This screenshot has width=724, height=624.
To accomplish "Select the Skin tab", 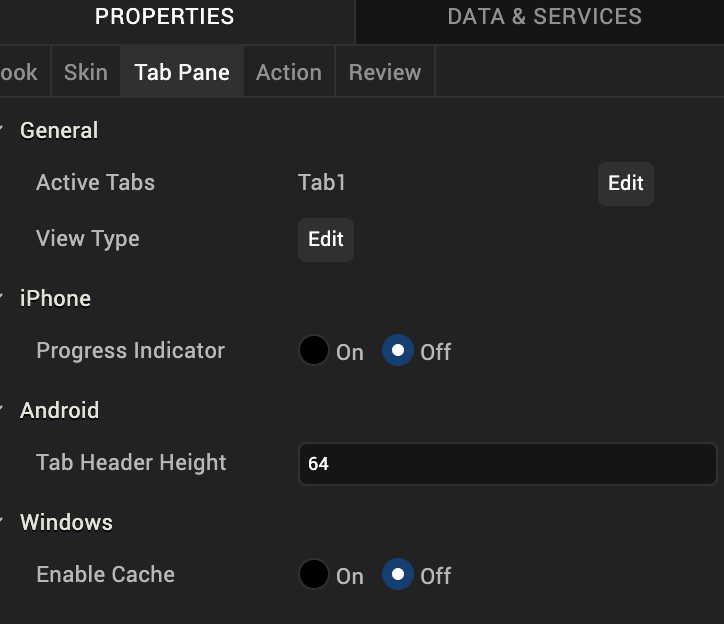I will pyautogui.click(x=85, y=73).
